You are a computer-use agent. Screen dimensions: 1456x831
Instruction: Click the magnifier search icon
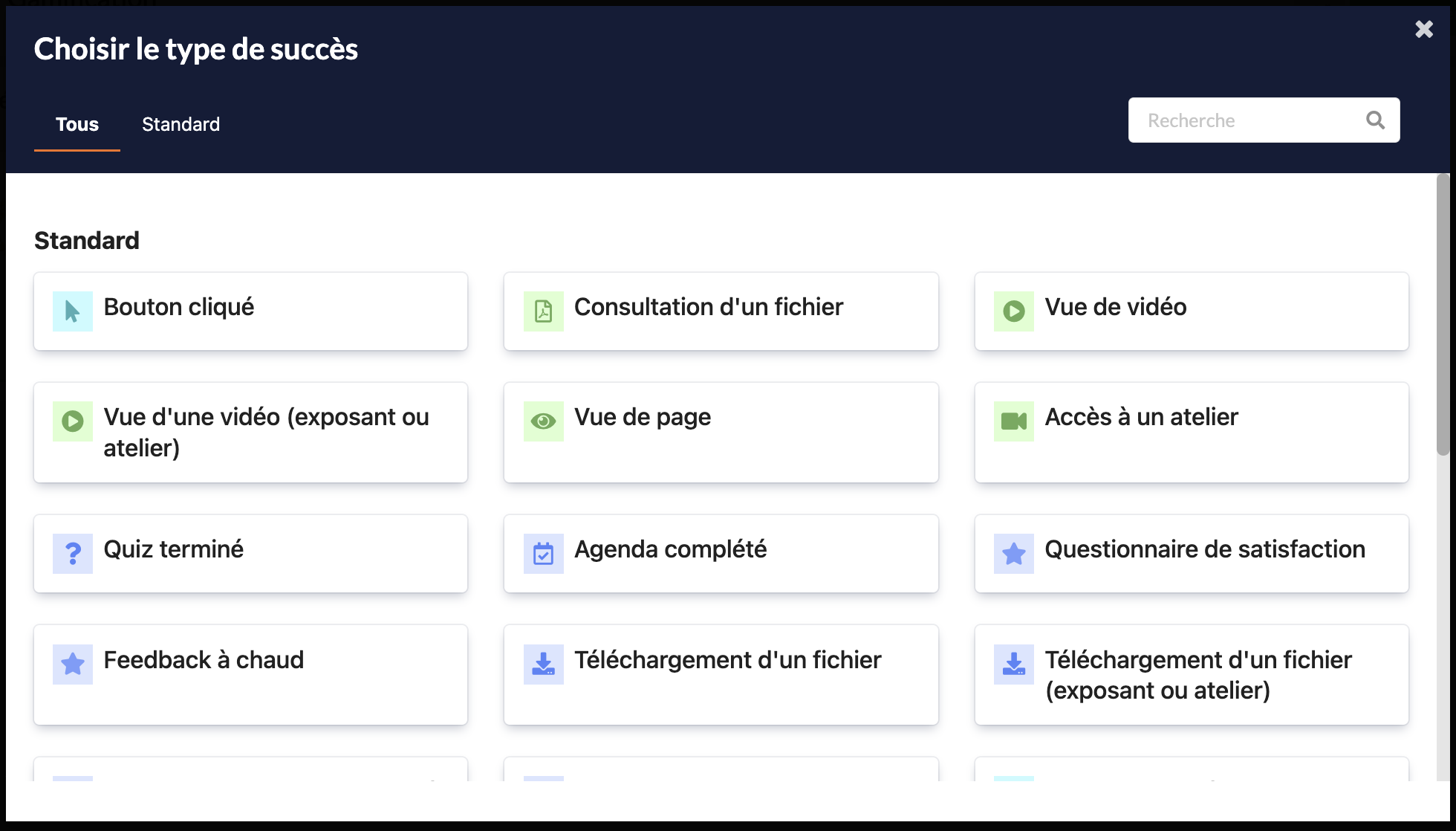click(1375, 120)
